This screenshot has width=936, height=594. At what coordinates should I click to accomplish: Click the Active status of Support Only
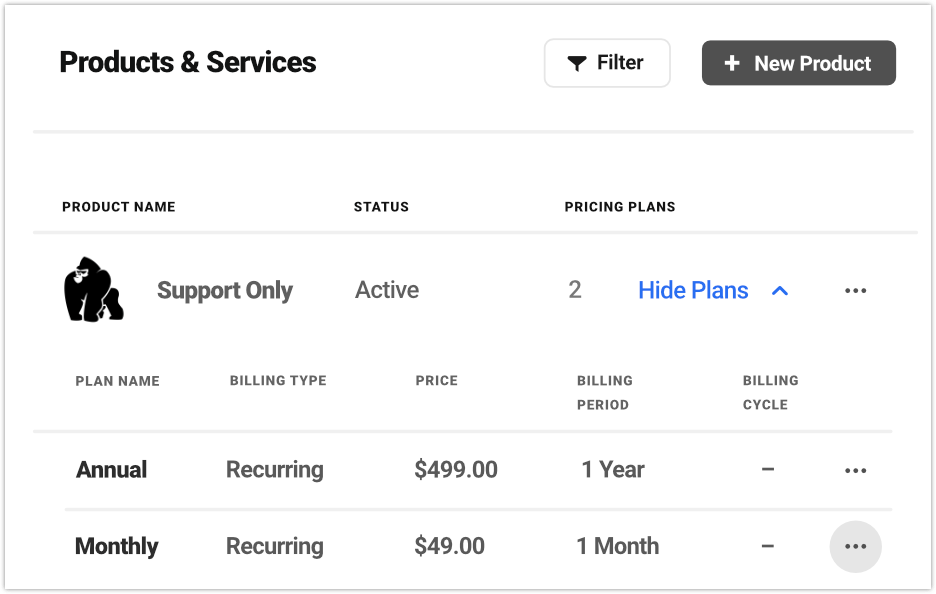(x=386, y=290)
